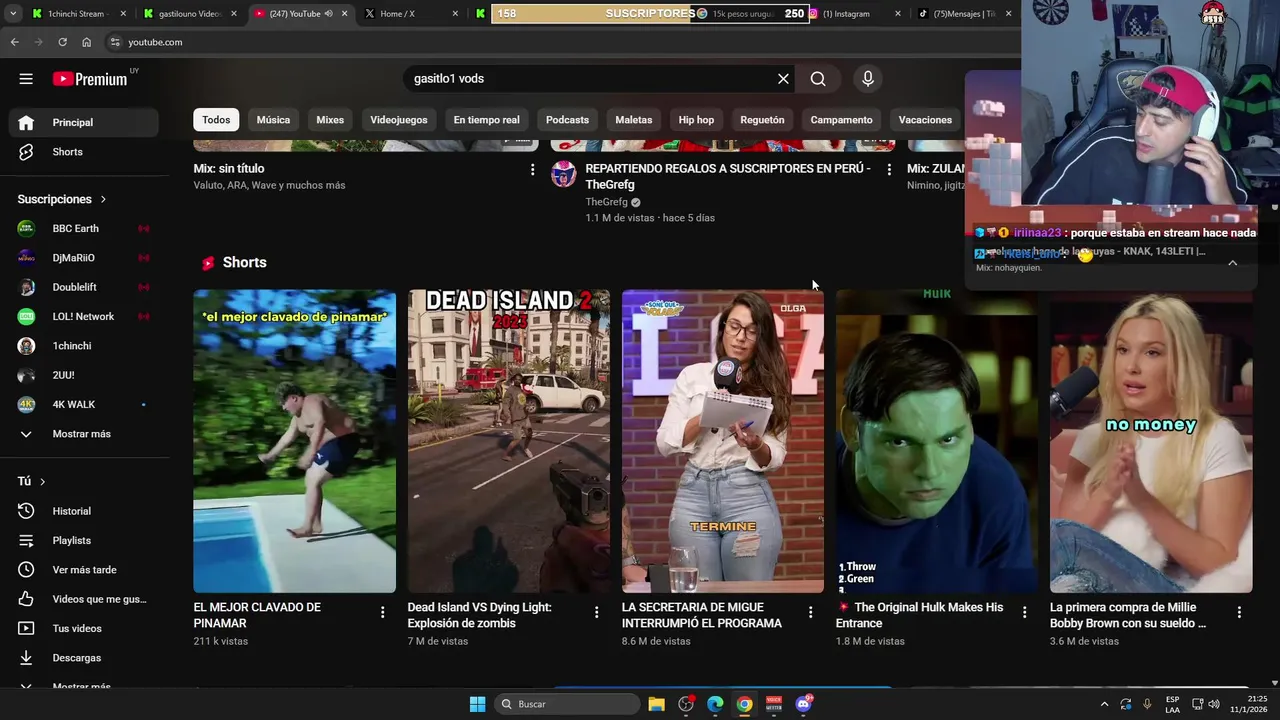Clear the search box with the X

(x=783, y=79)
